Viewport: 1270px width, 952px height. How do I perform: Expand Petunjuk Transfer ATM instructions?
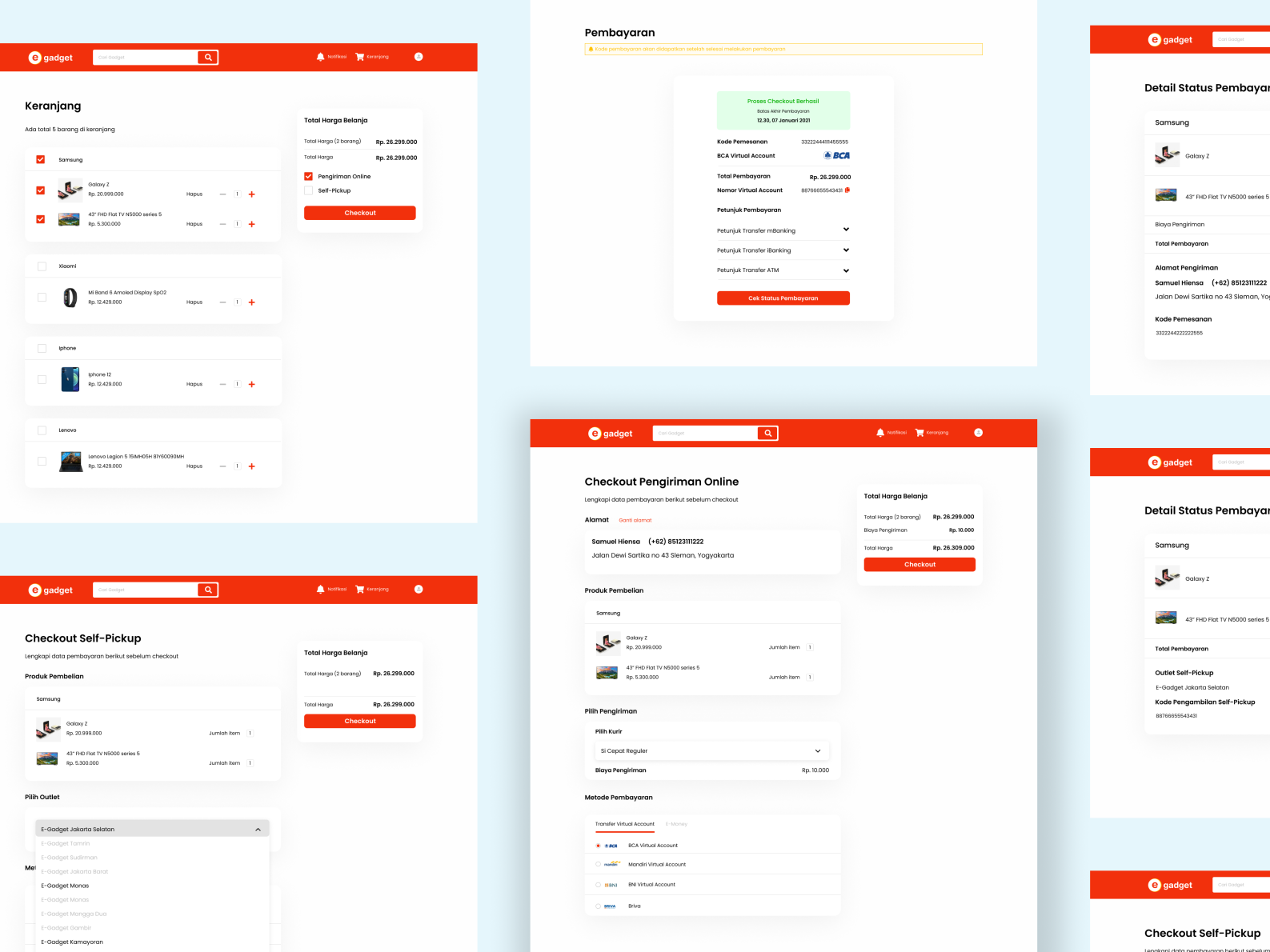pyautogui.click(x=846, y=270)
